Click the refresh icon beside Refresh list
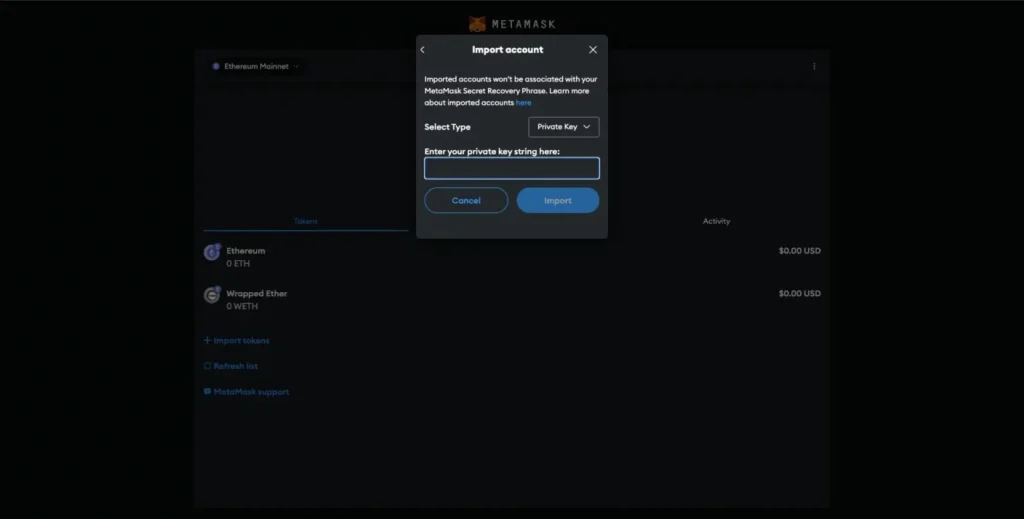Screen dimensions: 1024x519 tap(207, 366)
